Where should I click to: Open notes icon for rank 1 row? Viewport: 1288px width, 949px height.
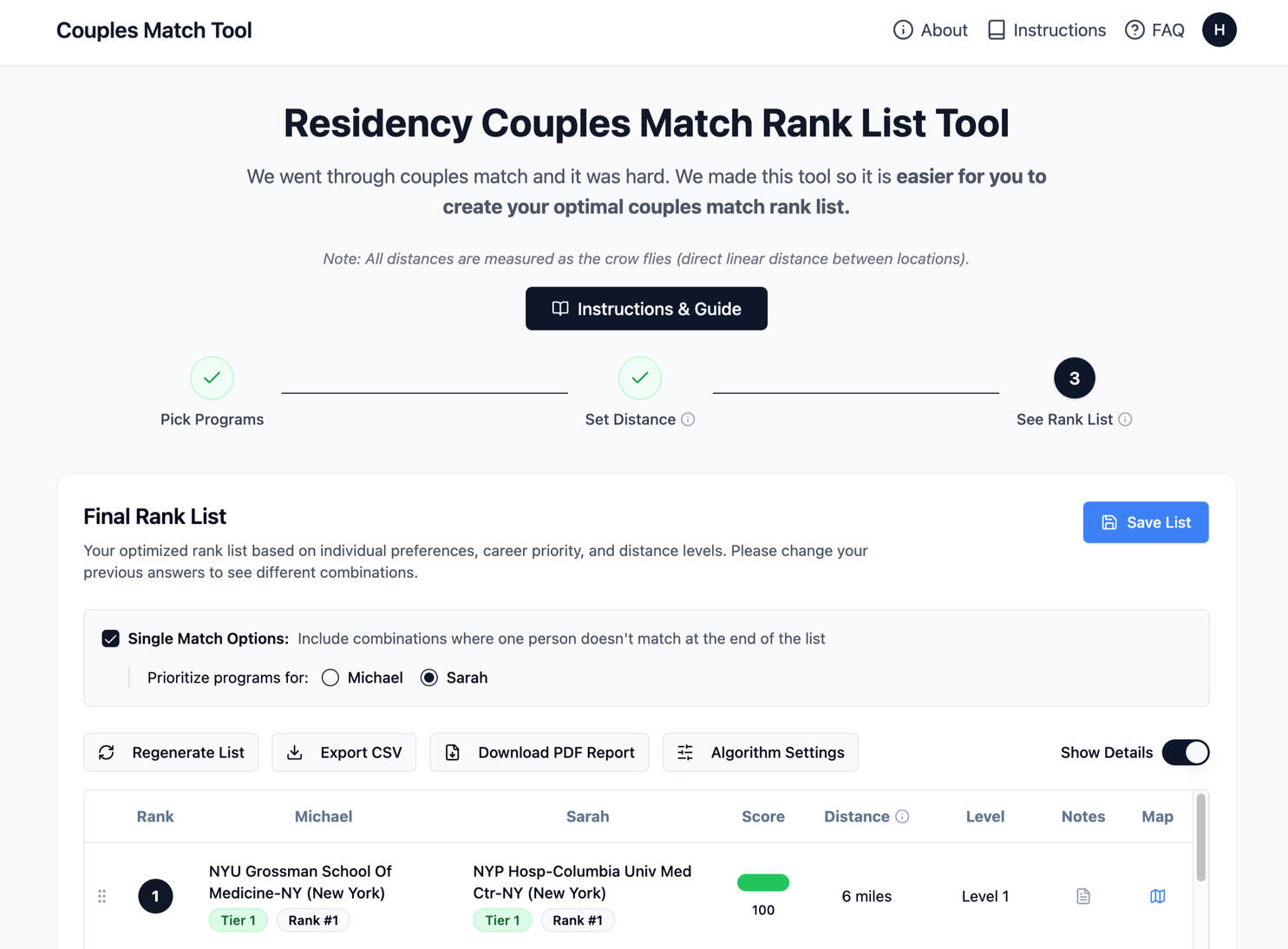1082,896
